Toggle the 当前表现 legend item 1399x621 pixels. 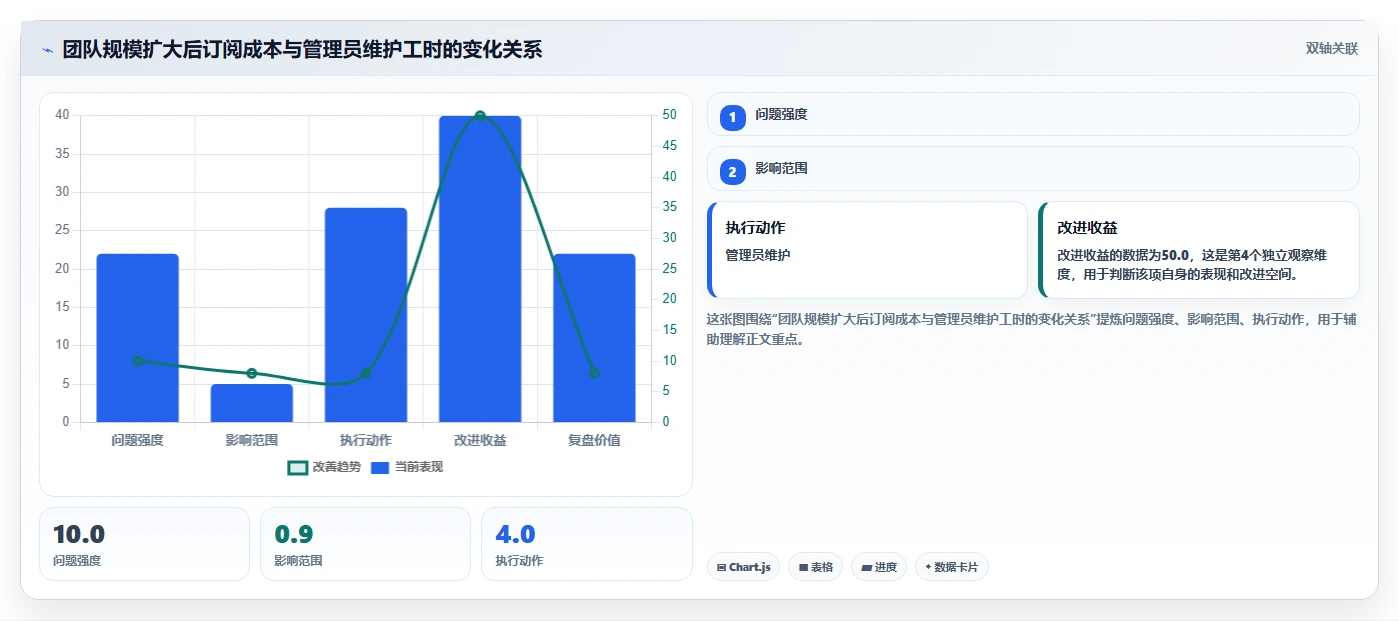(x=407, y=467)
